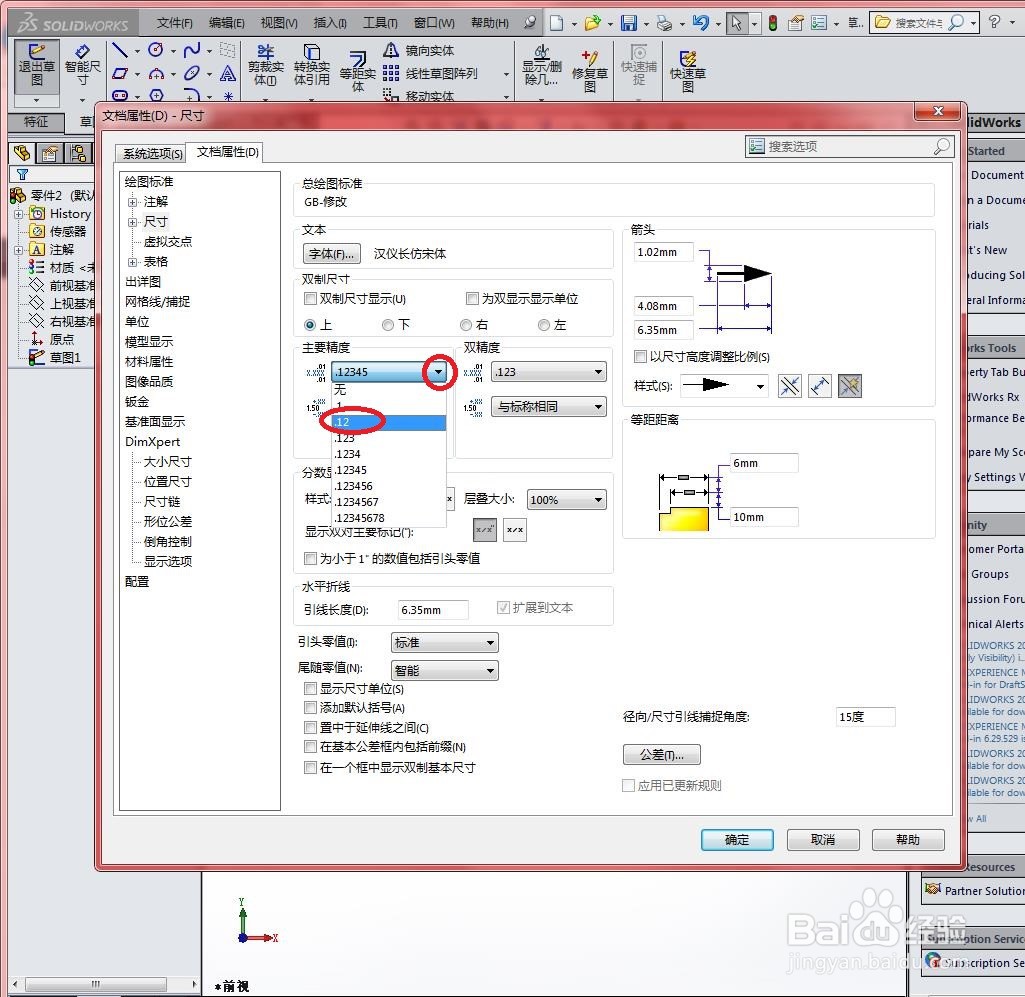The width and height of the screenshot is (1025, 997).
Task: Click the arrows-outside dimension lines icon
Action: 790,386
